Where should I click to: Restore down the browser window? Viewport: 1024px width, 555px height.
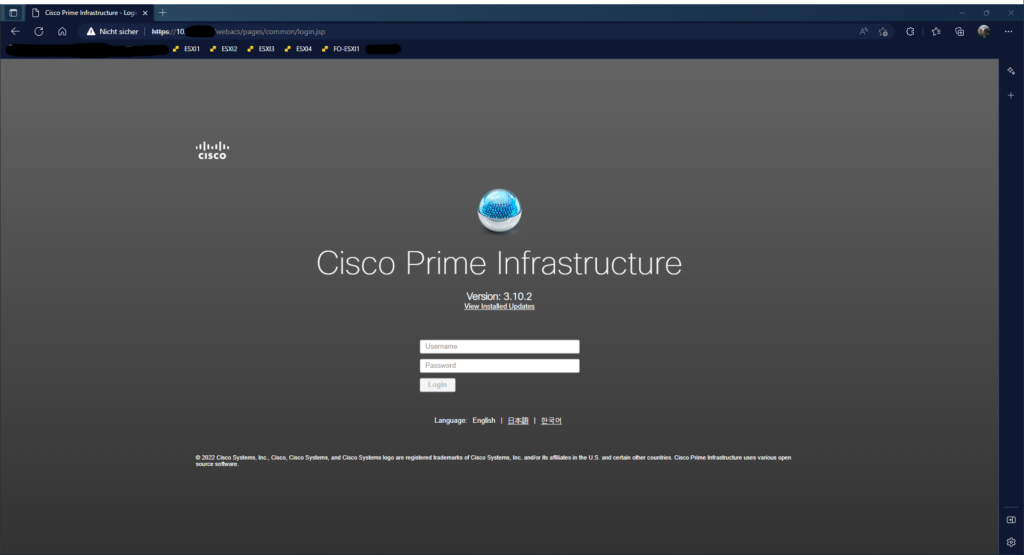click(986, 12)
